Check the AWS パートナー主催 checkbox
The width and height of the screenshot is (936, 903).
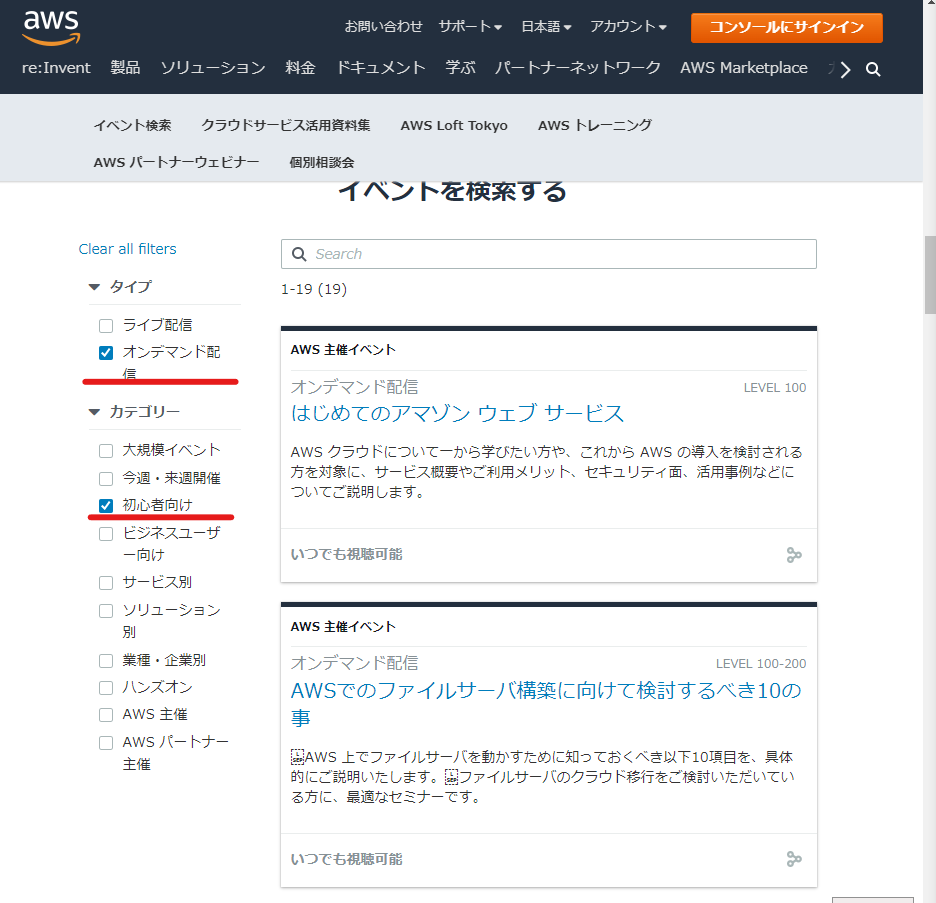pos(106,742)
